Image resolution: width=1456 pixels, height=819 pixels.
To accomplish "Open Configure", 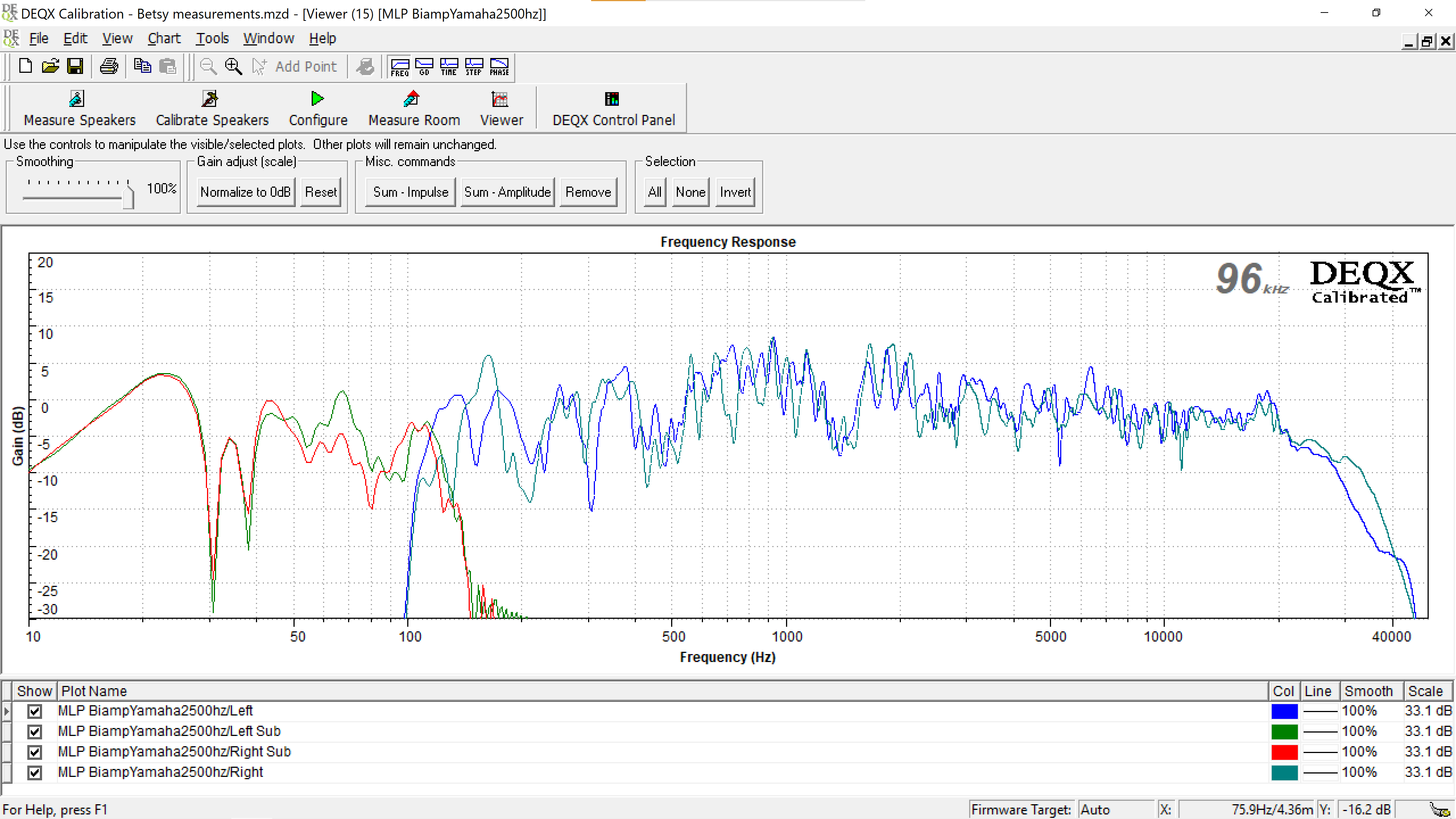I will (318, 108).
